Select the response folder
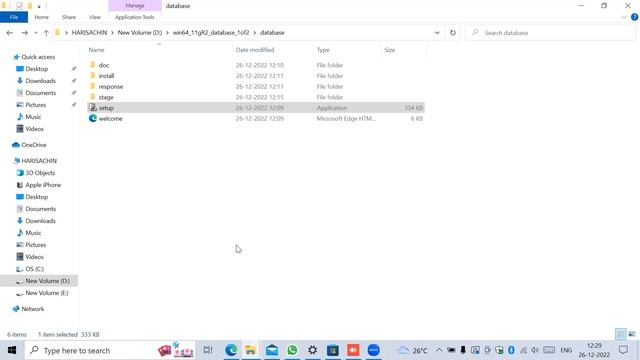The height and width of the screenshot is (360, 640). 111,87
